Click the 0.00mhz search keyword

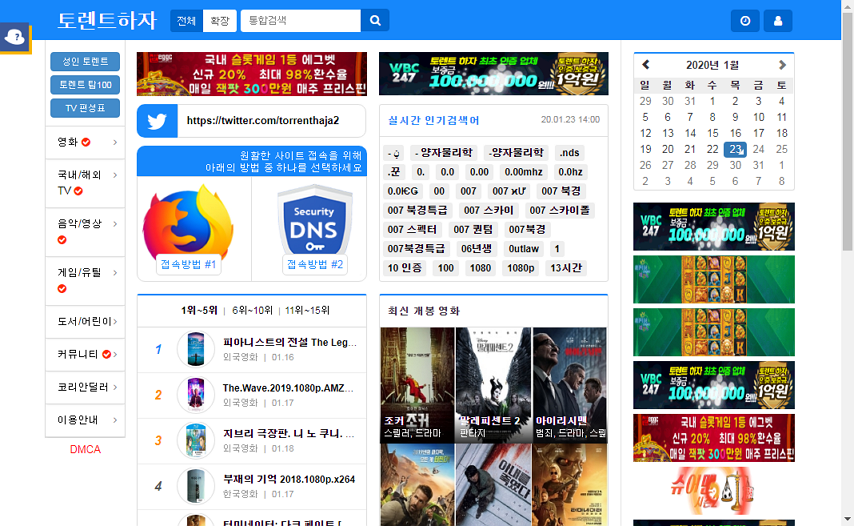pos(523,172)
